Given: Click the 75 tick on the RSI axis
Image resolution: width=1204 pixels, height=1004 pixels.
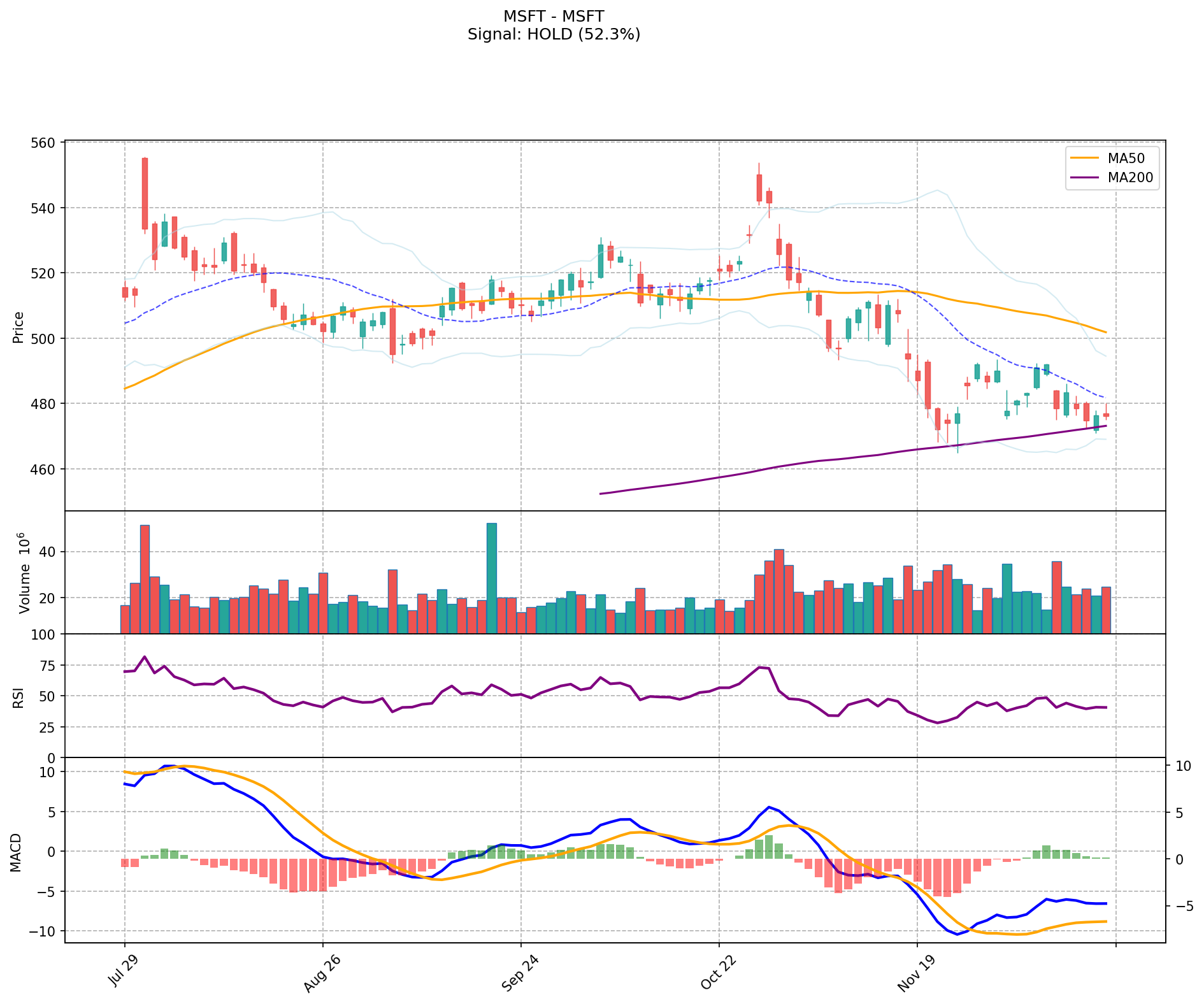Looking at the screenshot, I should [x=47, y=666].
